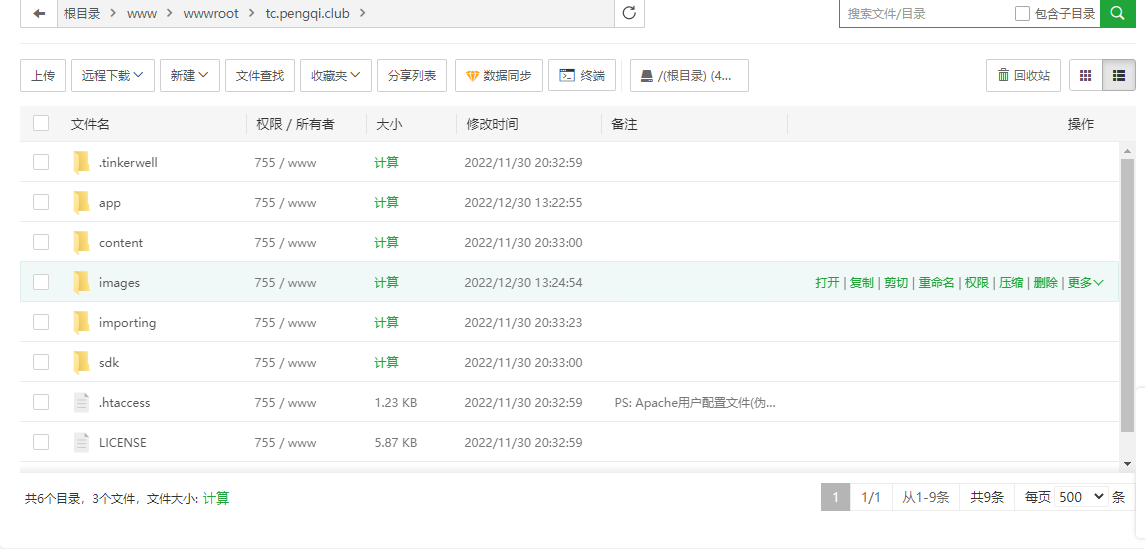Calculate size of .tinkerwell folder
This screenshot has height=549, width=1145.
click(x=386, y=162)
